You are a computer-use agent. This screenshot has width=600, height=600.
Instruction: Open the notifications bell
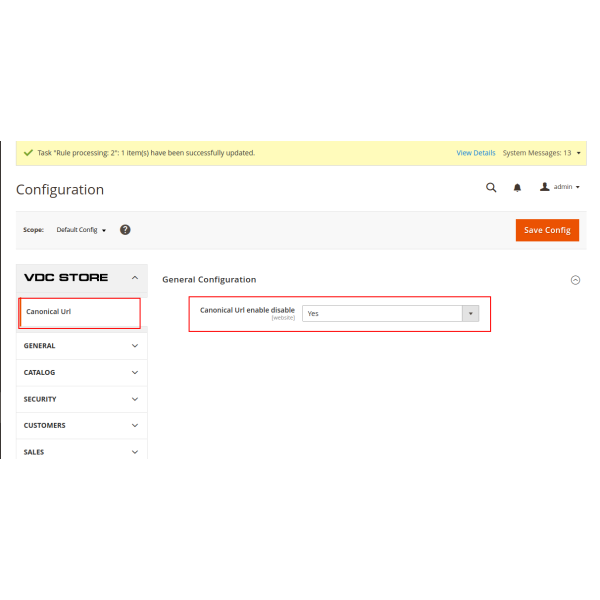[518, 187]
